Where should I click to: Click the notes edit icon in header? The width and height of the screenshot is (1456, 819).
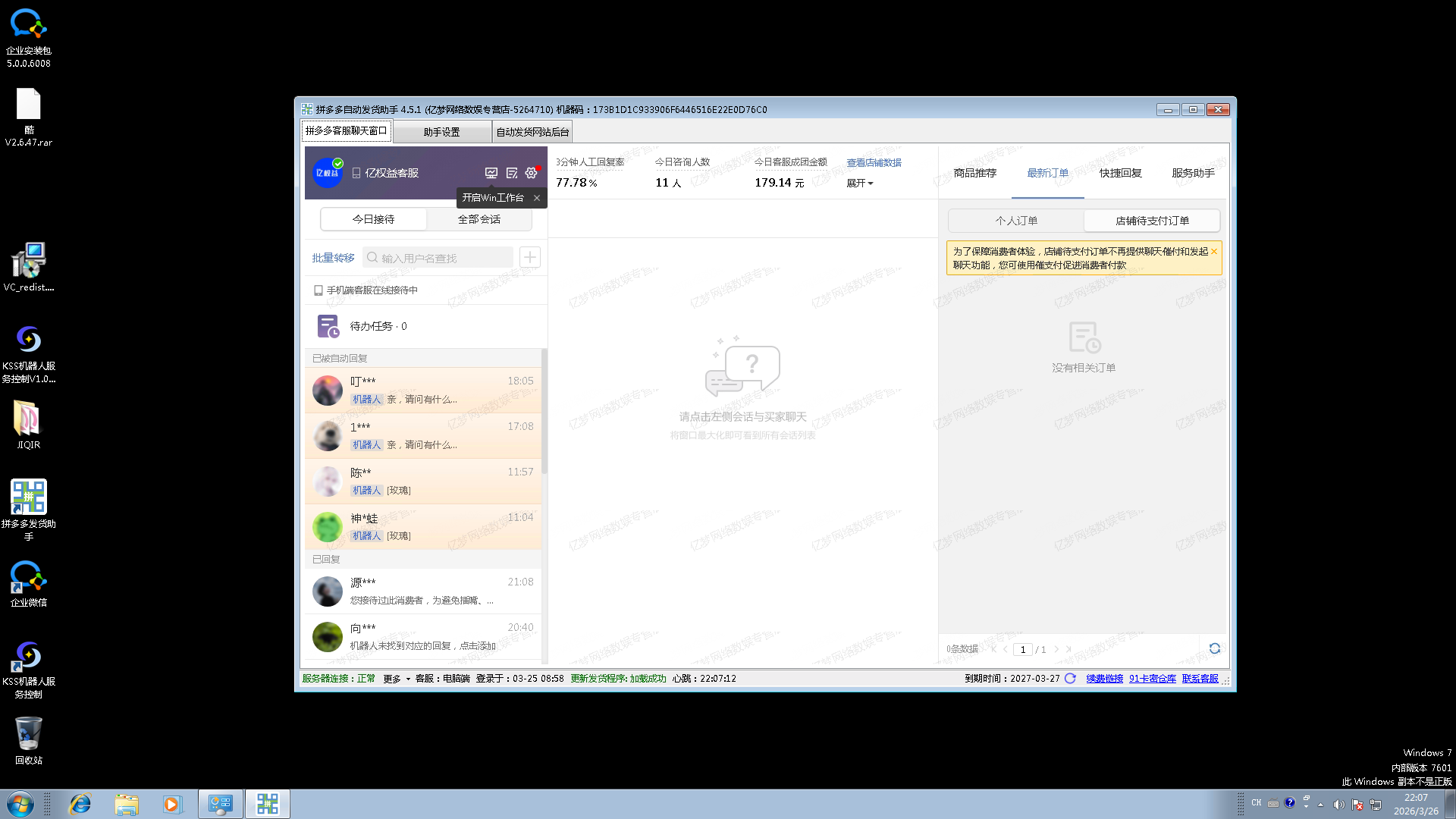[512, 173]
